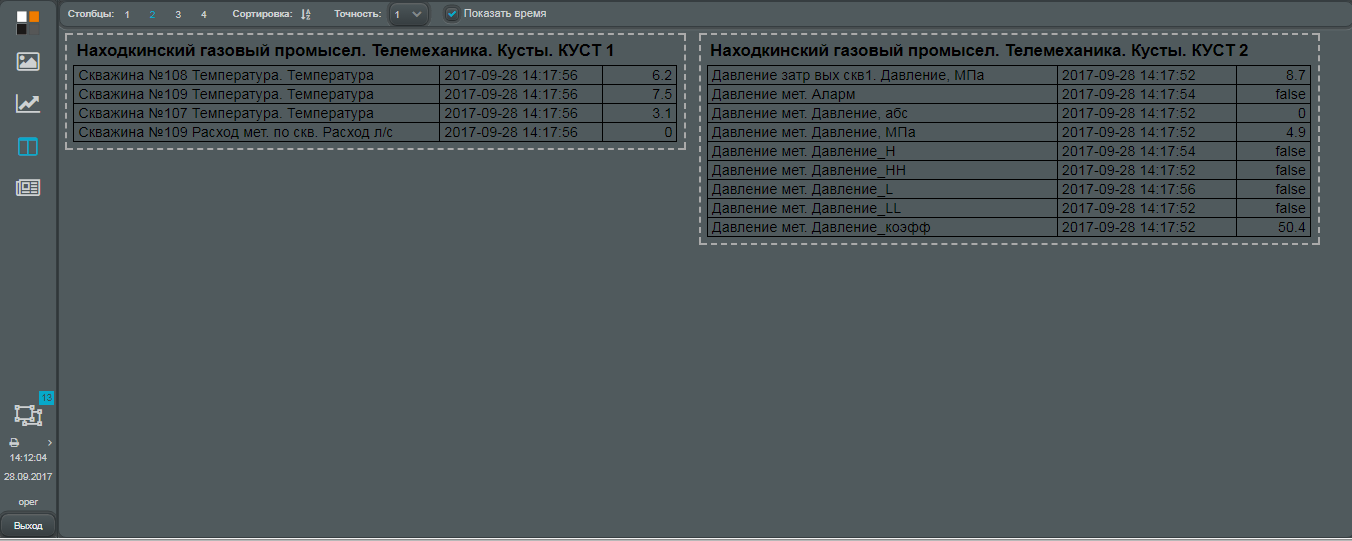Select row Скважина №109 Температура
The height and width of the screenshot is (541, 1352).
[x=375, y=94]
